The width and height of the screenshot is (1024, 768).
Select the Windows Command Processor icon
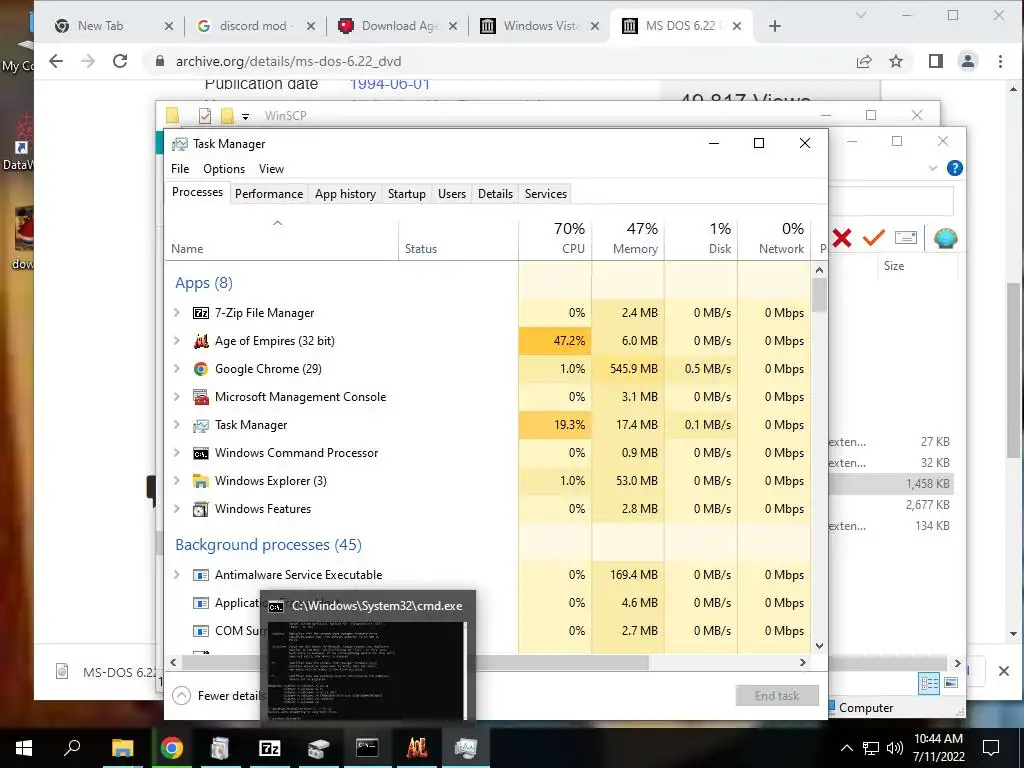pyautogui.click(x=200, y=453)
